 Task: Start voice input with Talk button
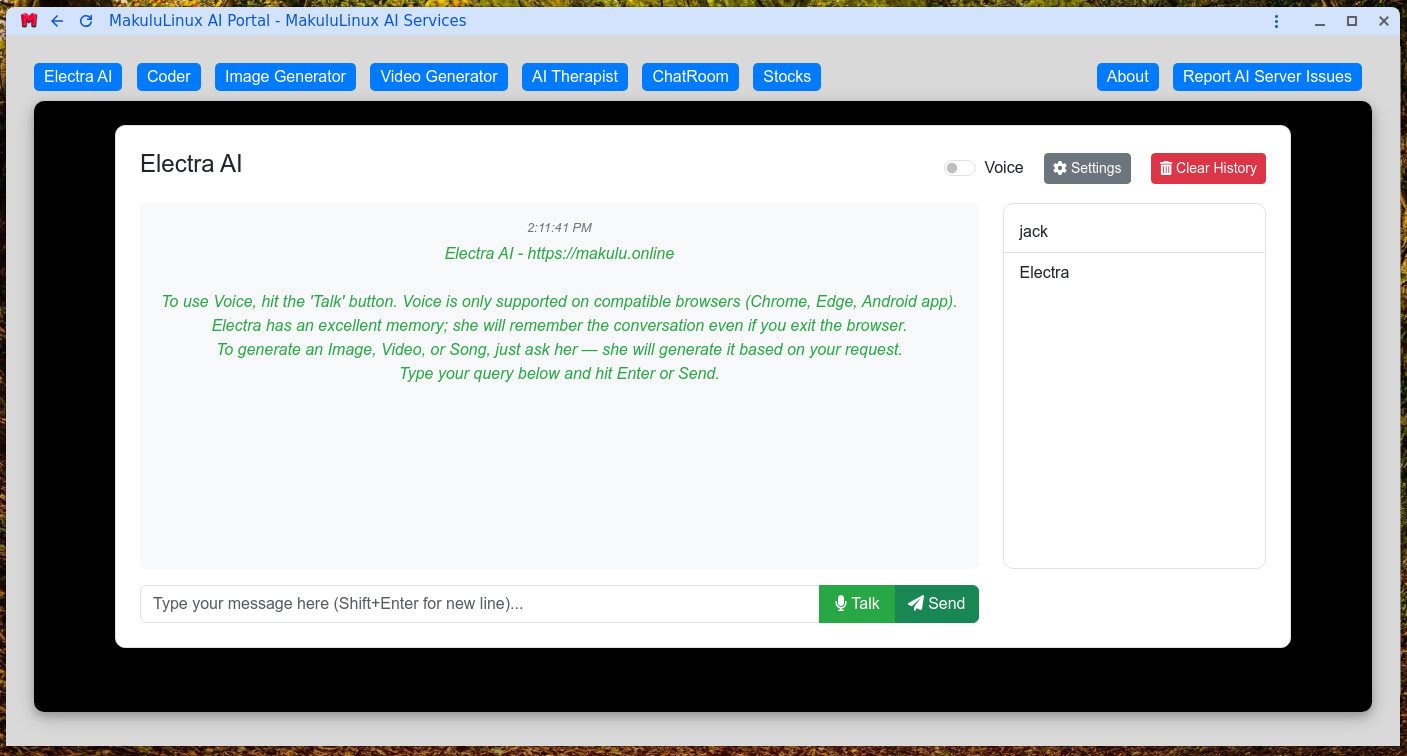point(857,604)
